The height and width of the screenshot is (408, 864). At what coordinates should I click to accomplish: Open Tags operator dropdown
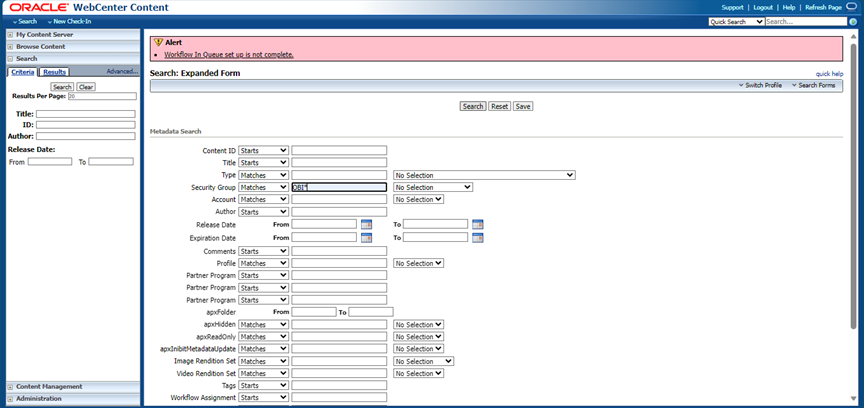263,385
